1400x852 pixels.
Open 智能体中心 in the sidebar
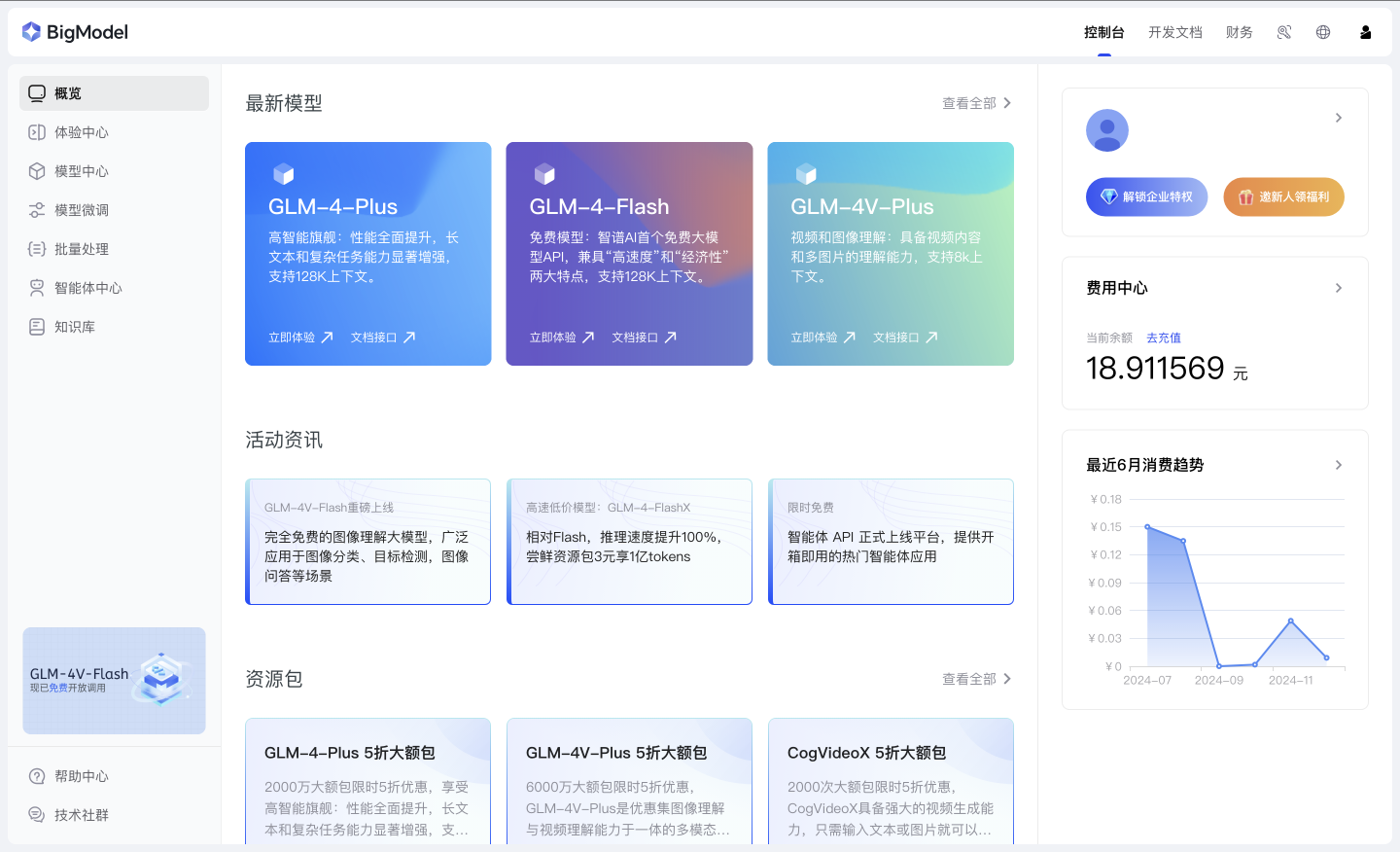(x=114, y=288)
